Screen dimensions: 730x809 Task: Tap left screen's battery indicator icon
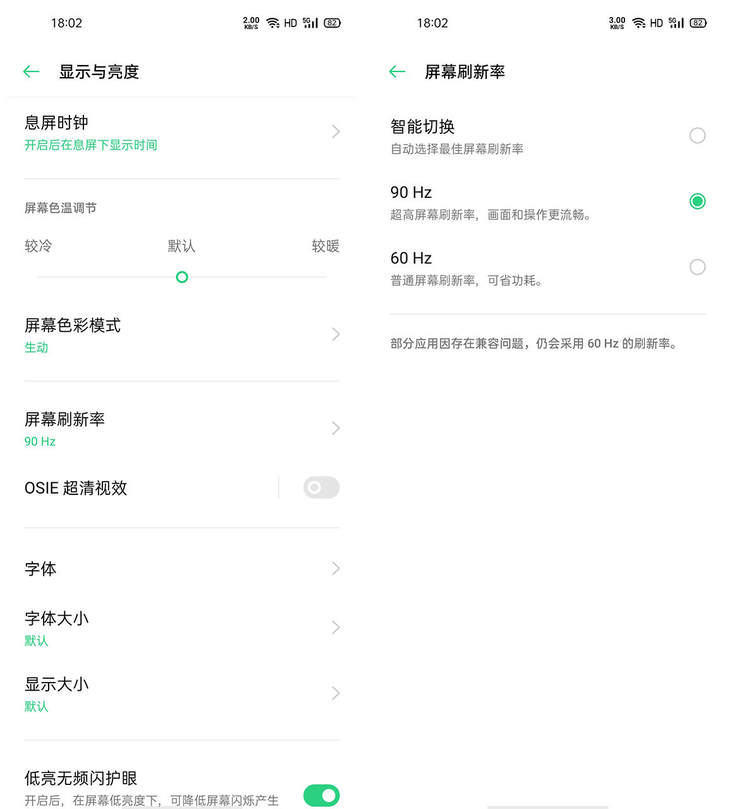point(332,22)
